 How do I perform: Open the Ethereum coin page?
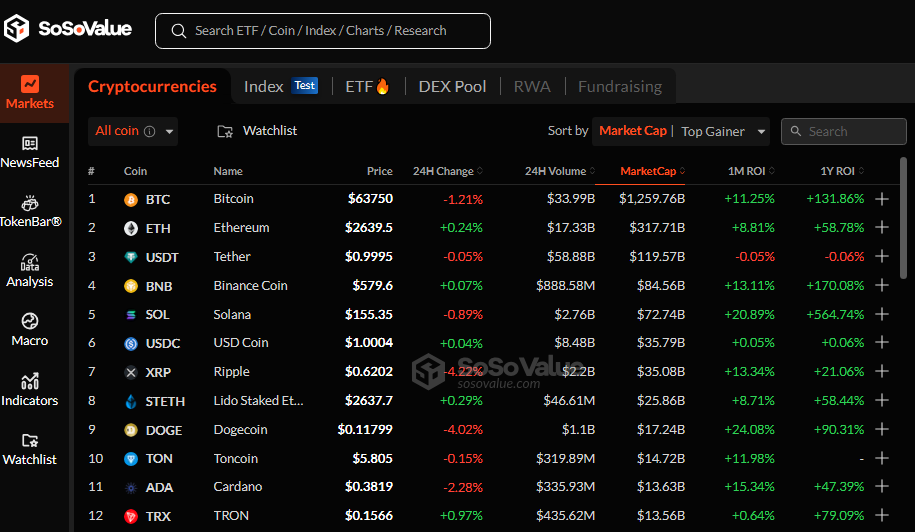coord(241,227)
